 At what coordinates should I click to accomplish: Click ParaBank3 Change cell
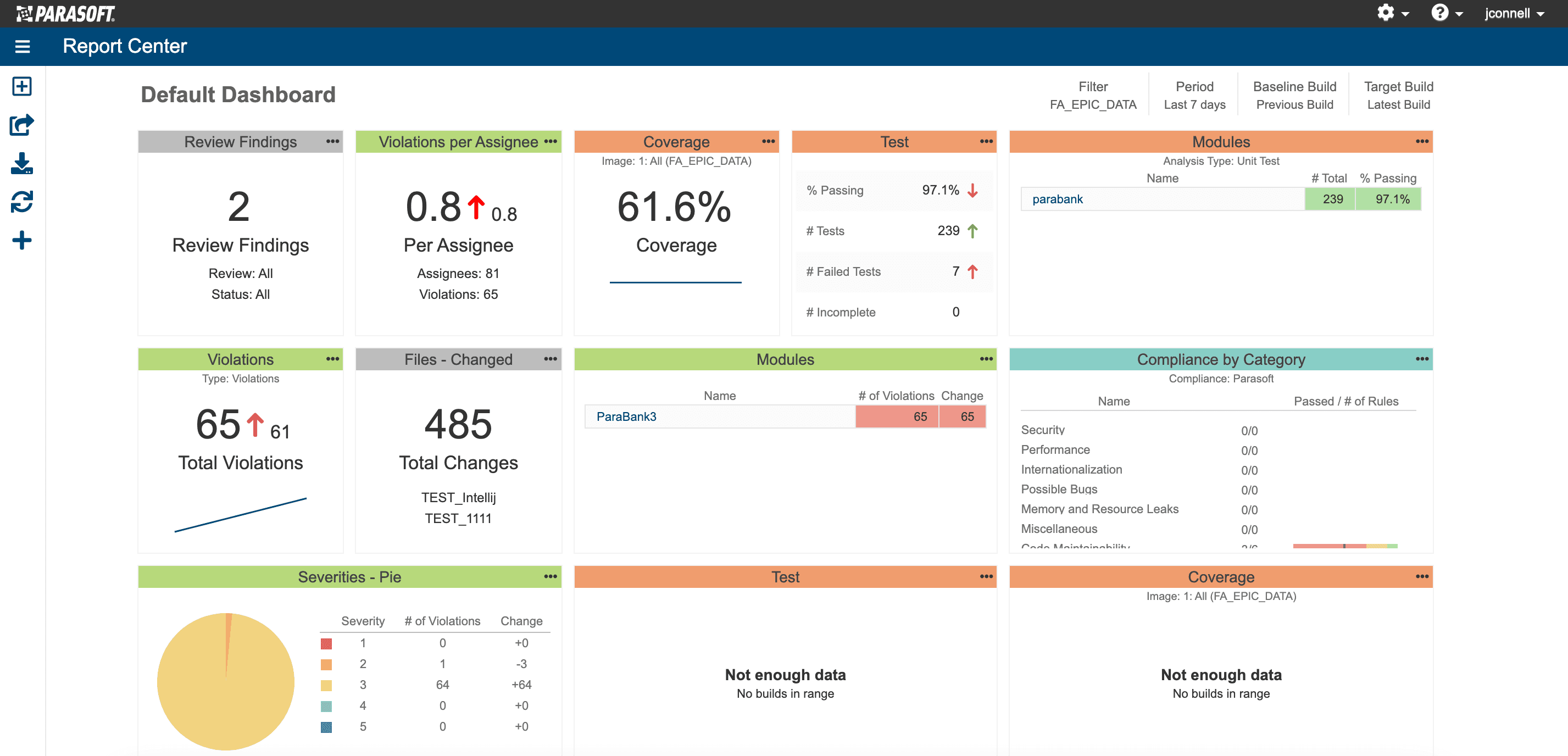[x=963, y=416]
